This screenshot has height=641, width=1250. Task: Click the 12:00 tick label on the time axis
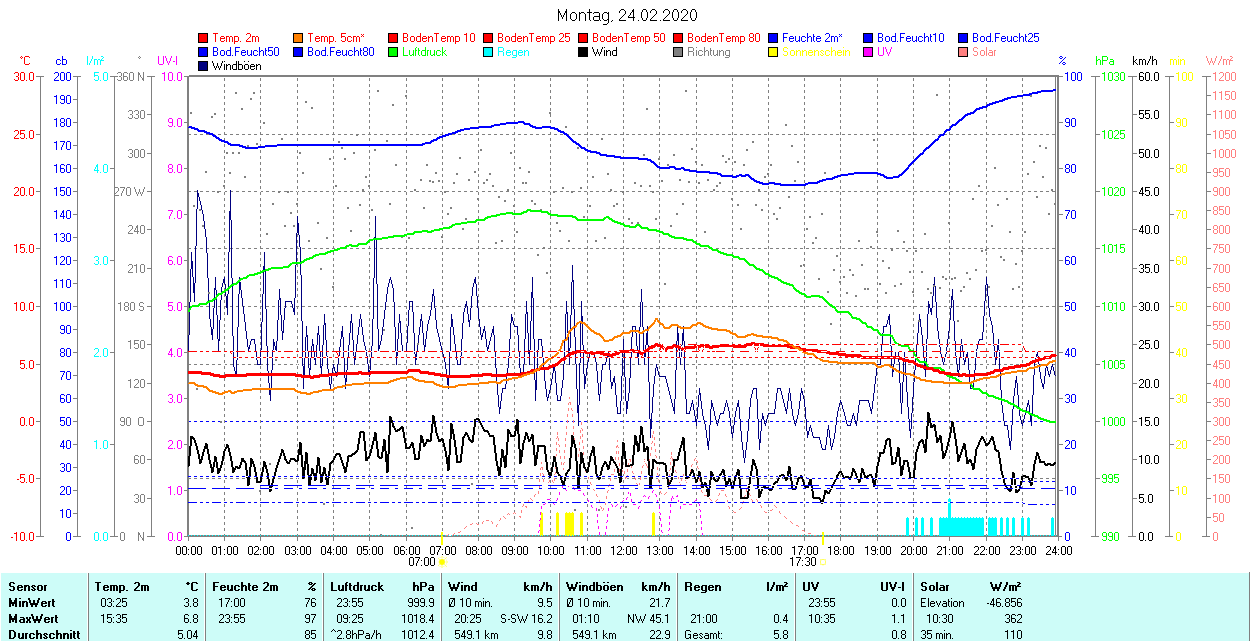pos(624,550)
